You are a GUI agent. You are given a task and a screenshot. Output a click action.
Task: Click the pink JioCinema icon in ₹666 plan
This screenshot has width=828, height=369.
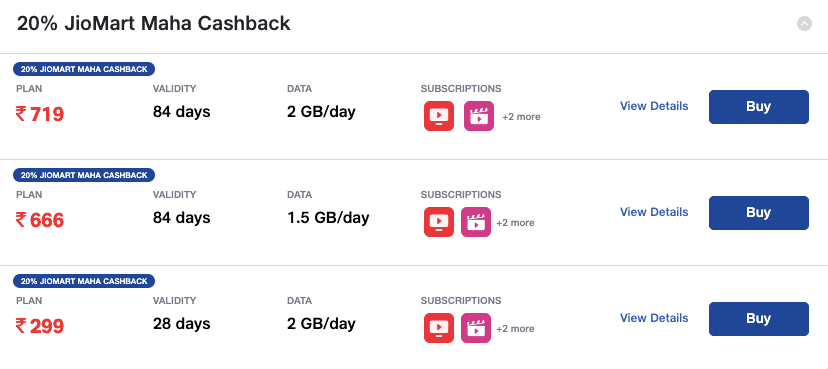click(476, 222)
